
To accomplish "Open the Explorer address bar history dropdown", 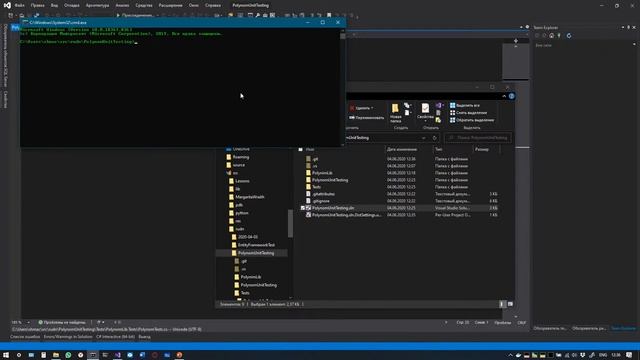I will tap(424, 138).
